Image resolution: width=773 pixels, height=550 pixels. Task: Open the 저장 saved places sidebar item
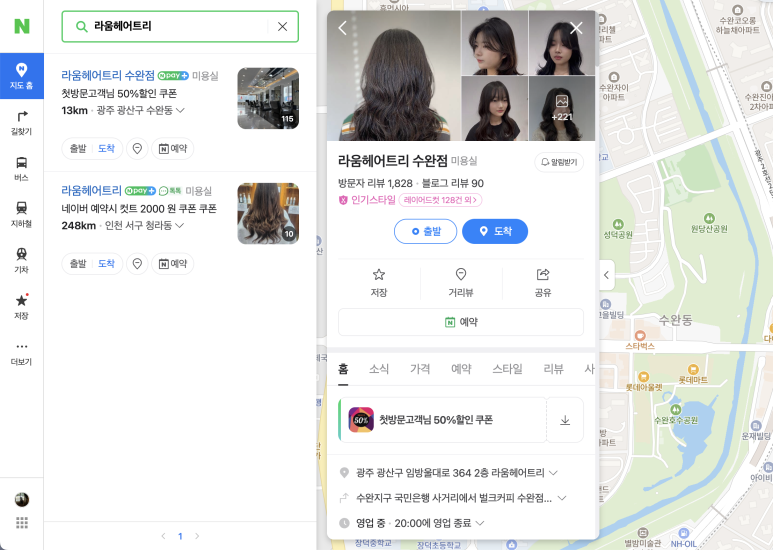[x=22, y=307]
